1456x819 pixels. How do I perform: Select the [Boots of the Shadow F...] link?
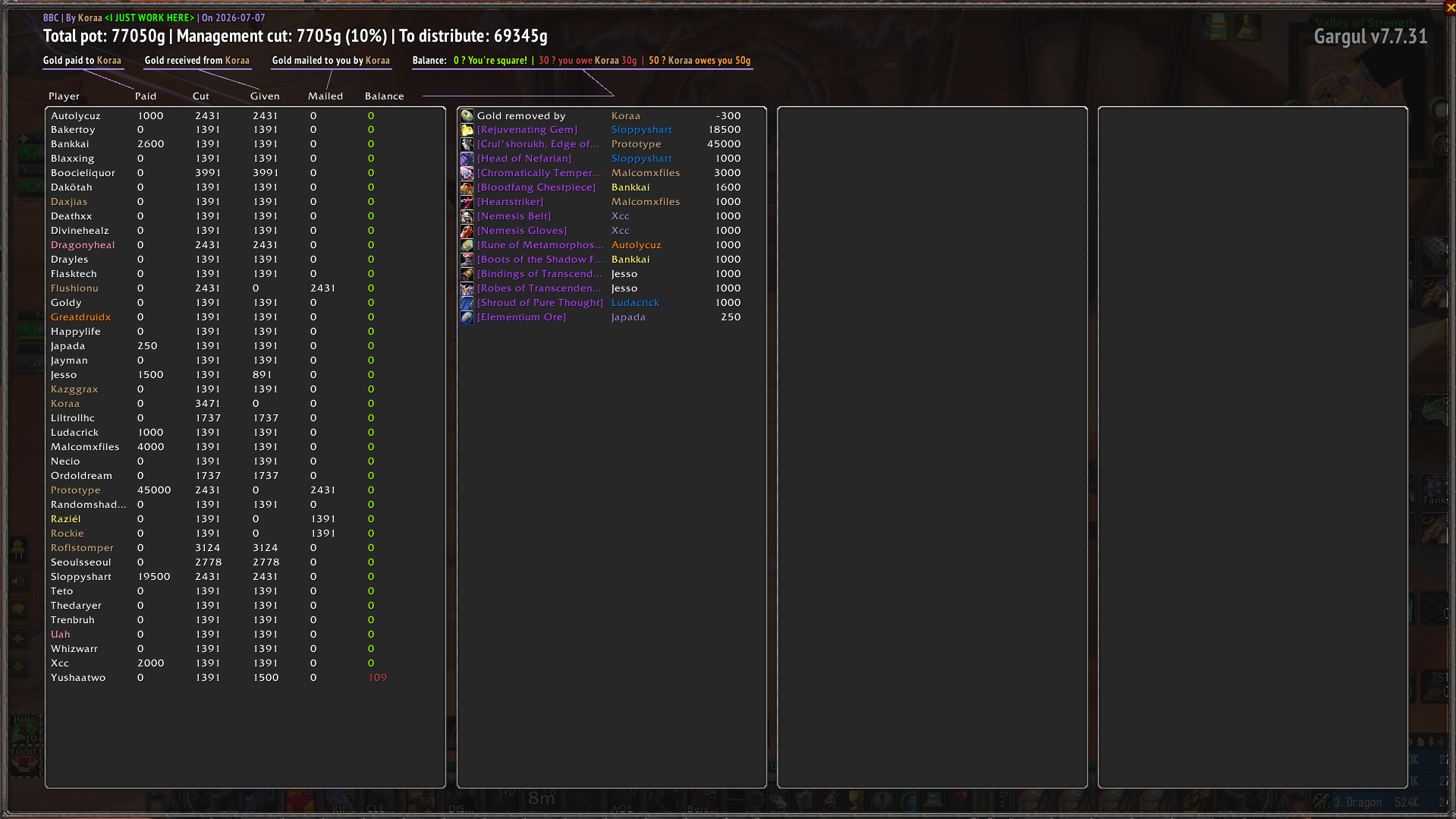540,260
